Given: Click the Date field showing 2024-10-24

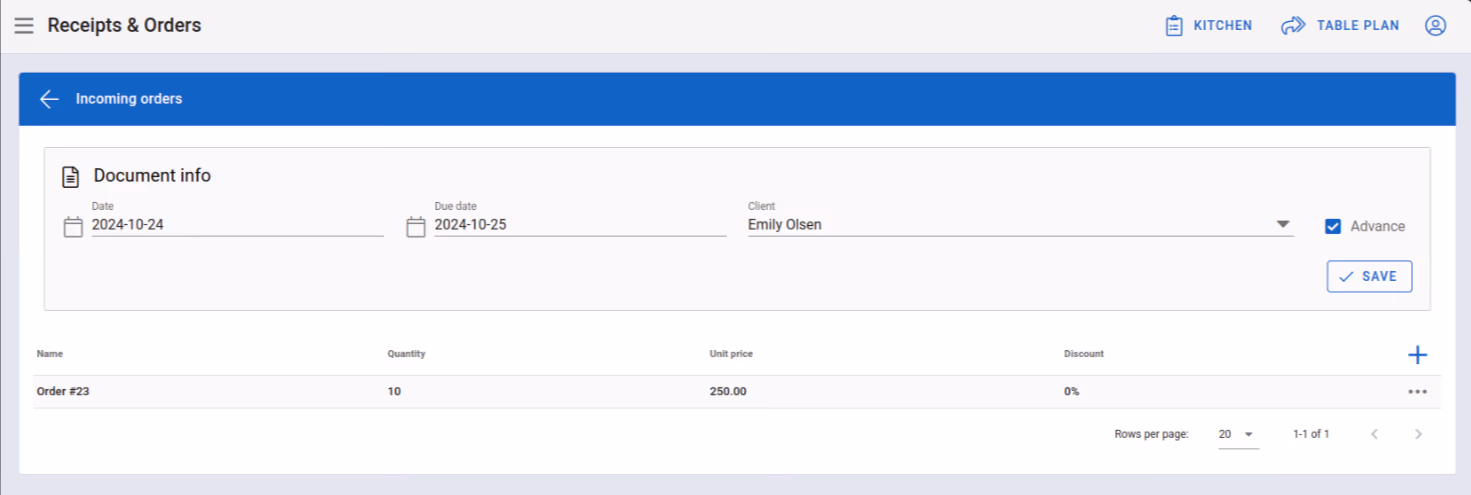Looking at the screenshot, I should point(237,225).
